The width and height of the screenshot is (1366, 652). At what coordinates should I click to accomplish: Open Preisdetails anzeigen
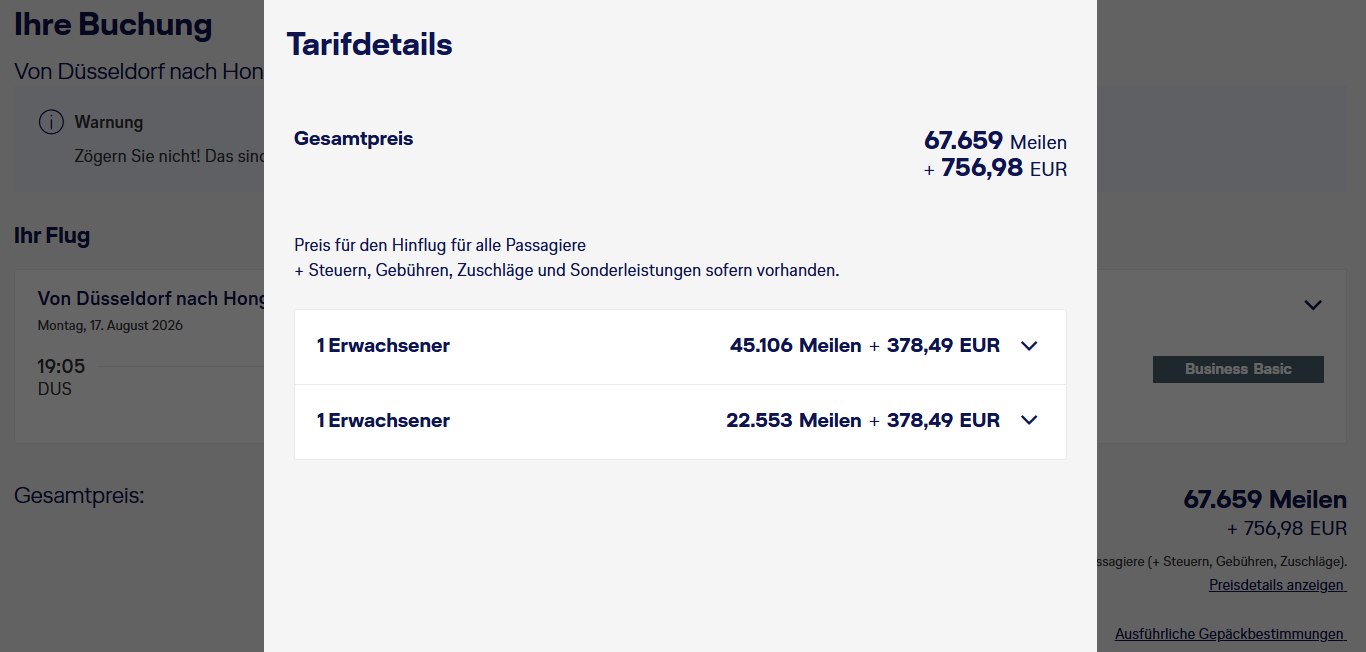tap(1276, 584)
